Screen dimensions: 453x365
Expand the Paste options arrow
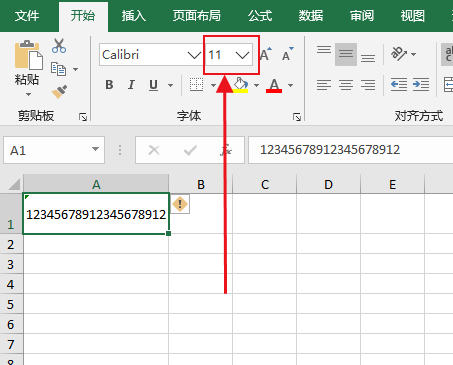tap(28, 94)
